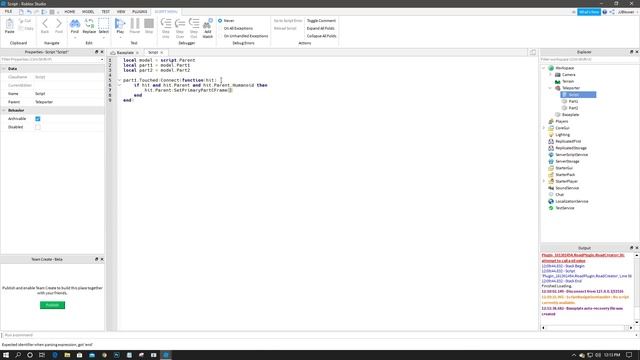Click the Pause test icon
This screenshot has width=640, height=360.
pos(135,23)
